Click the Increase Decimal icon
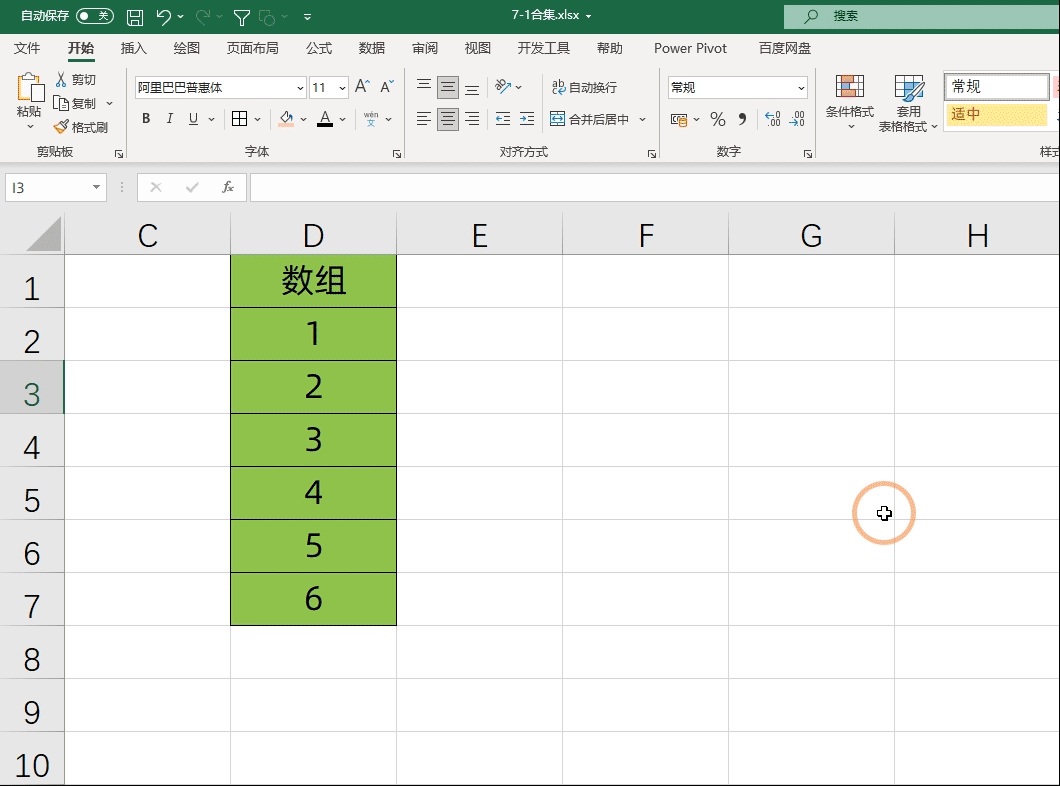 (x=771, y=119)
